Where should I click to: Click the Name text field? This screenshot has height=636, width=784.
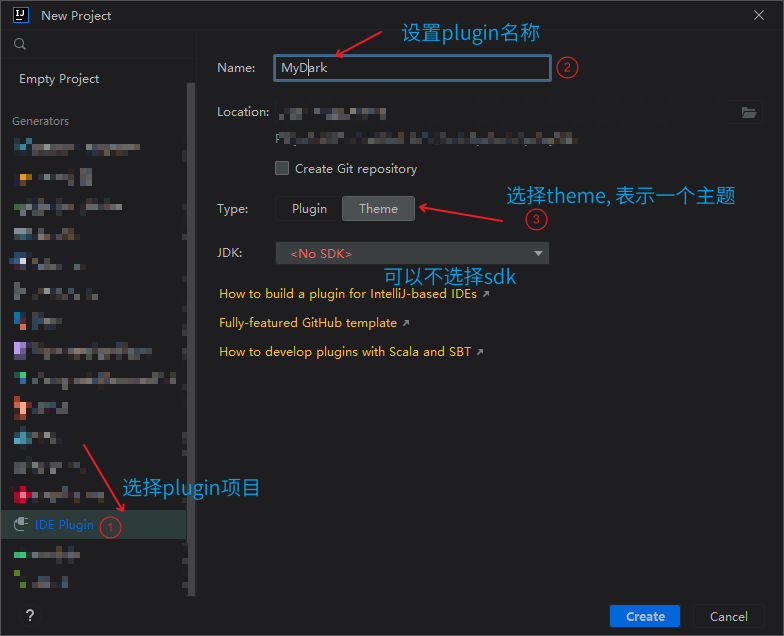coord(412,68)
